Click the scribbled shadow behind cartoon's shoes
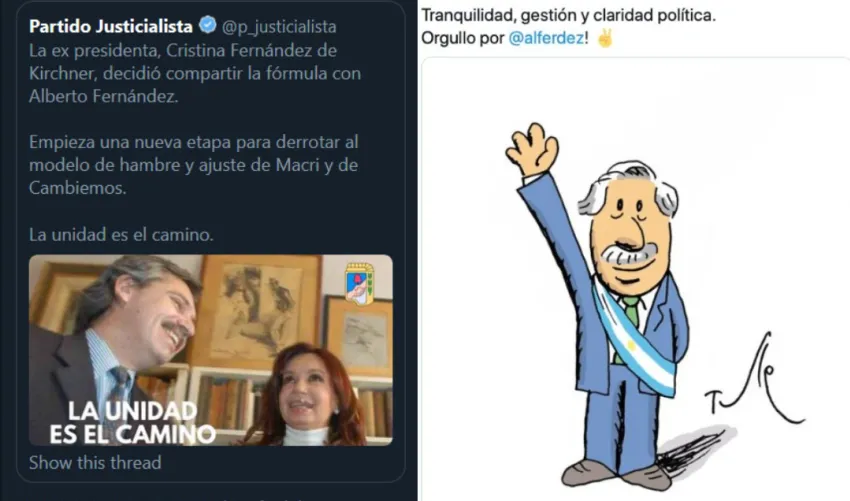 (x=695, y=448)
